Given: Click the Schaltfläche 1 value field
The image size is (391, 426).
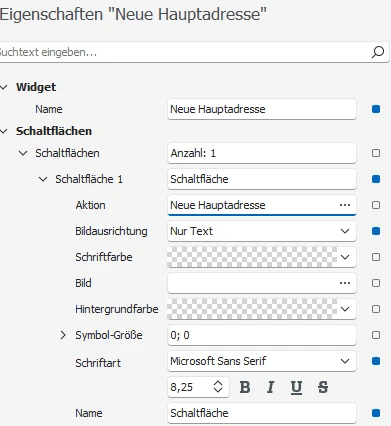Looking at the screenshot, I should [262, 179].
